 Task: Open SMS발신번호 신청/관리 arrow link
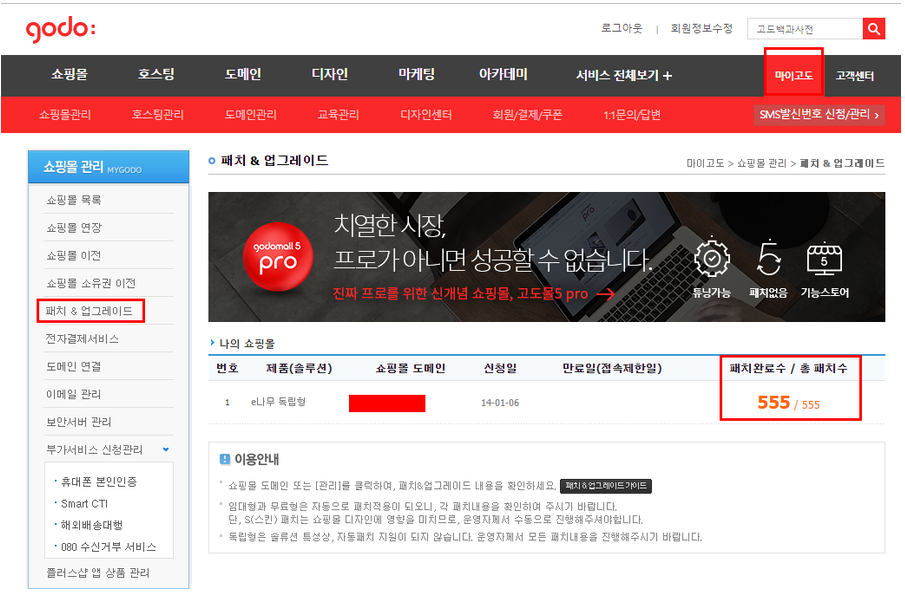click(x=819, y=114)
